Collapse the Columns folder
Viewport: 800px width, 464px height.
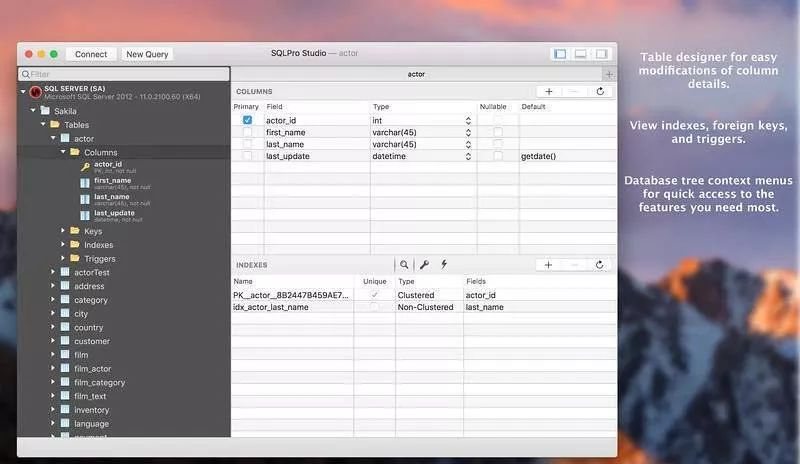coord(63,152)
